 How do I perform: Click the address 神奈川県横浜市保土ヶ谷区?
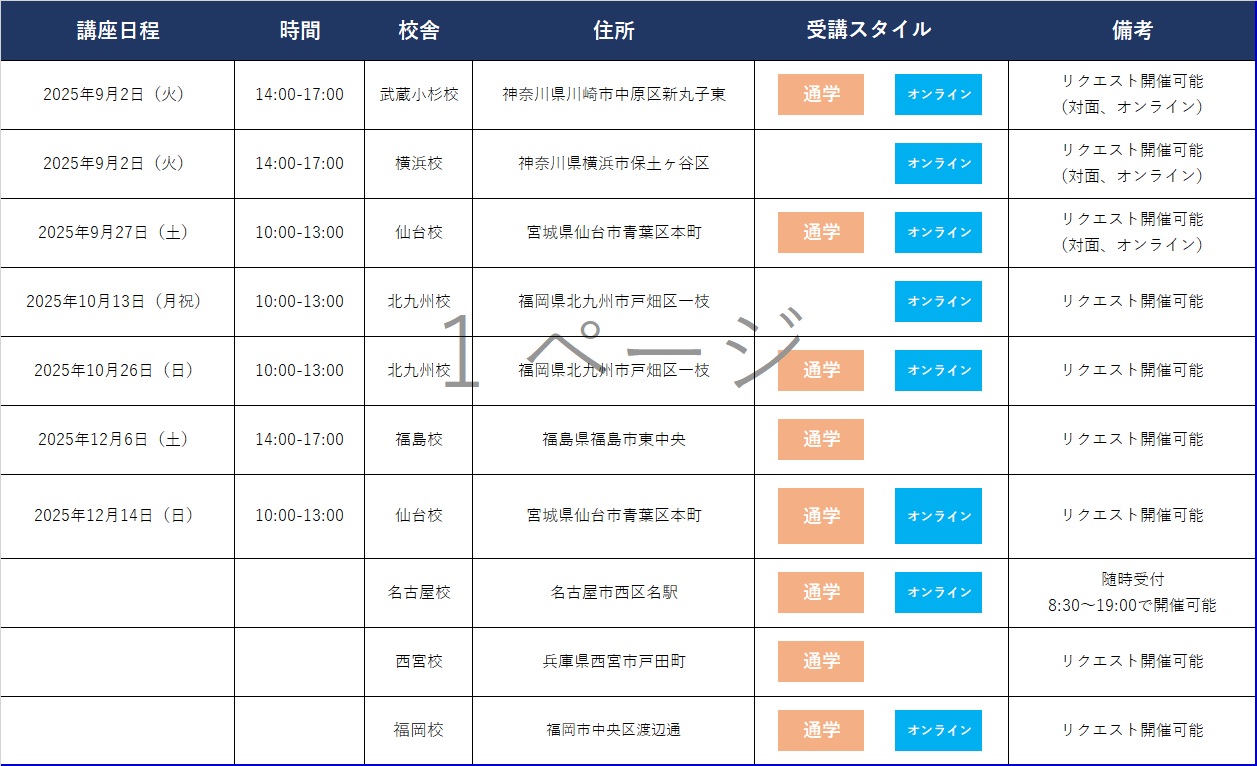614,164
